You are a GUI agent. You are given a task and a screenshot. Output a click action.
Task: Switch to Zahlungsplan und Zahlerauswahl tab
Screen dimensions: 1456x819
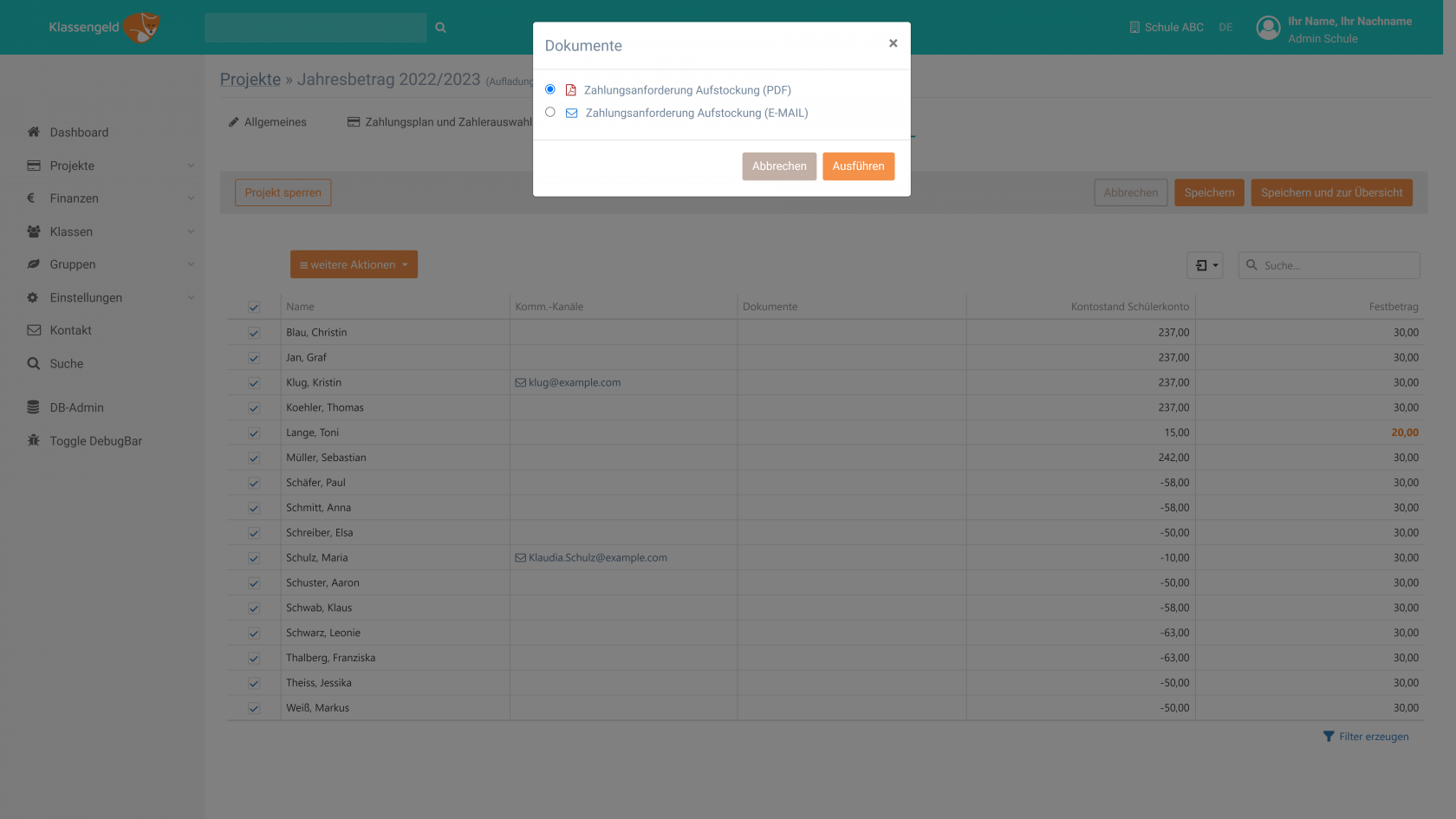(439, 122)
